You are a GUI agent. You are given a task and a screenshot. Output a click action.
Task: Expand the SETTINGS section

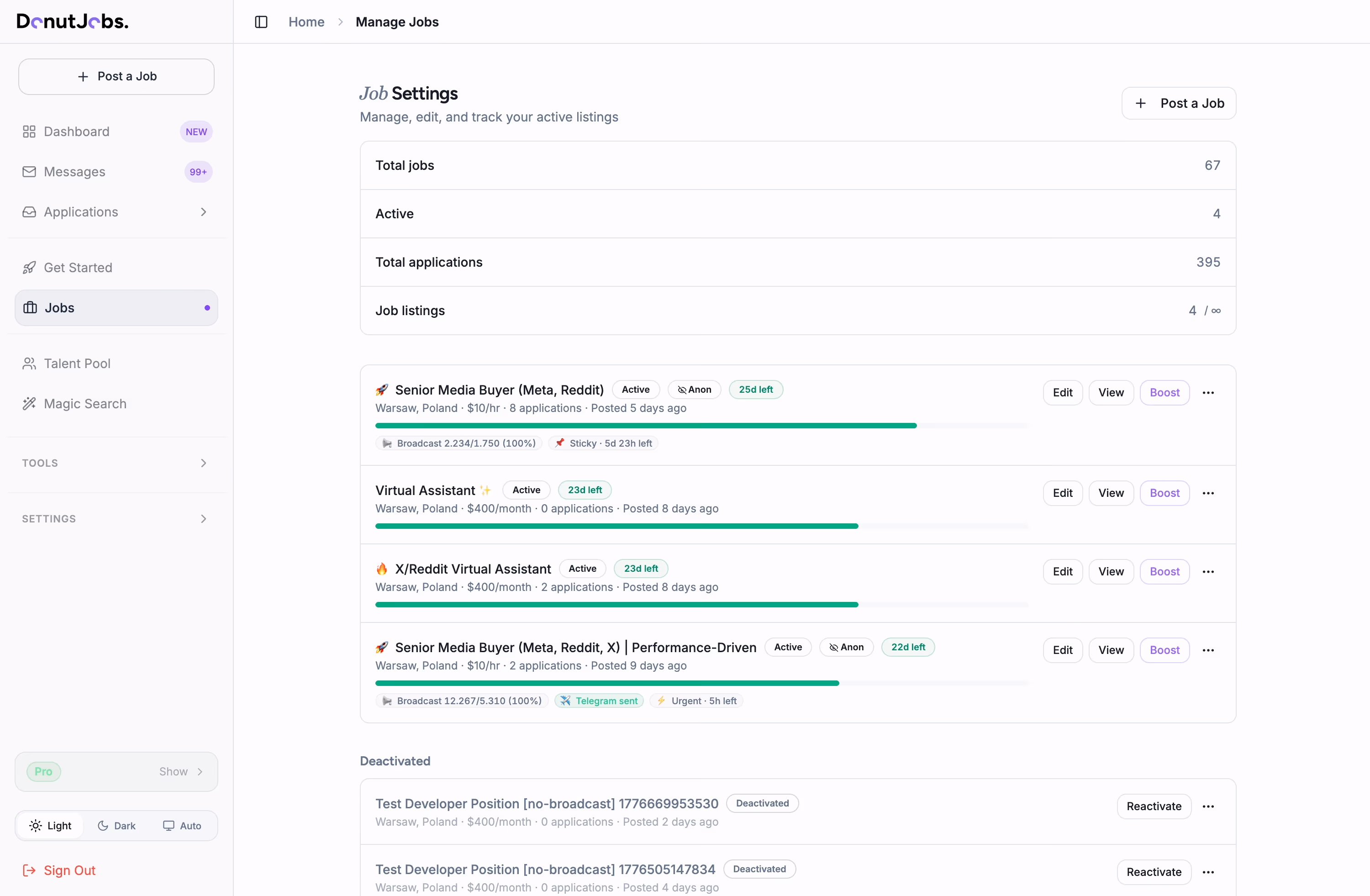[116, 519]
